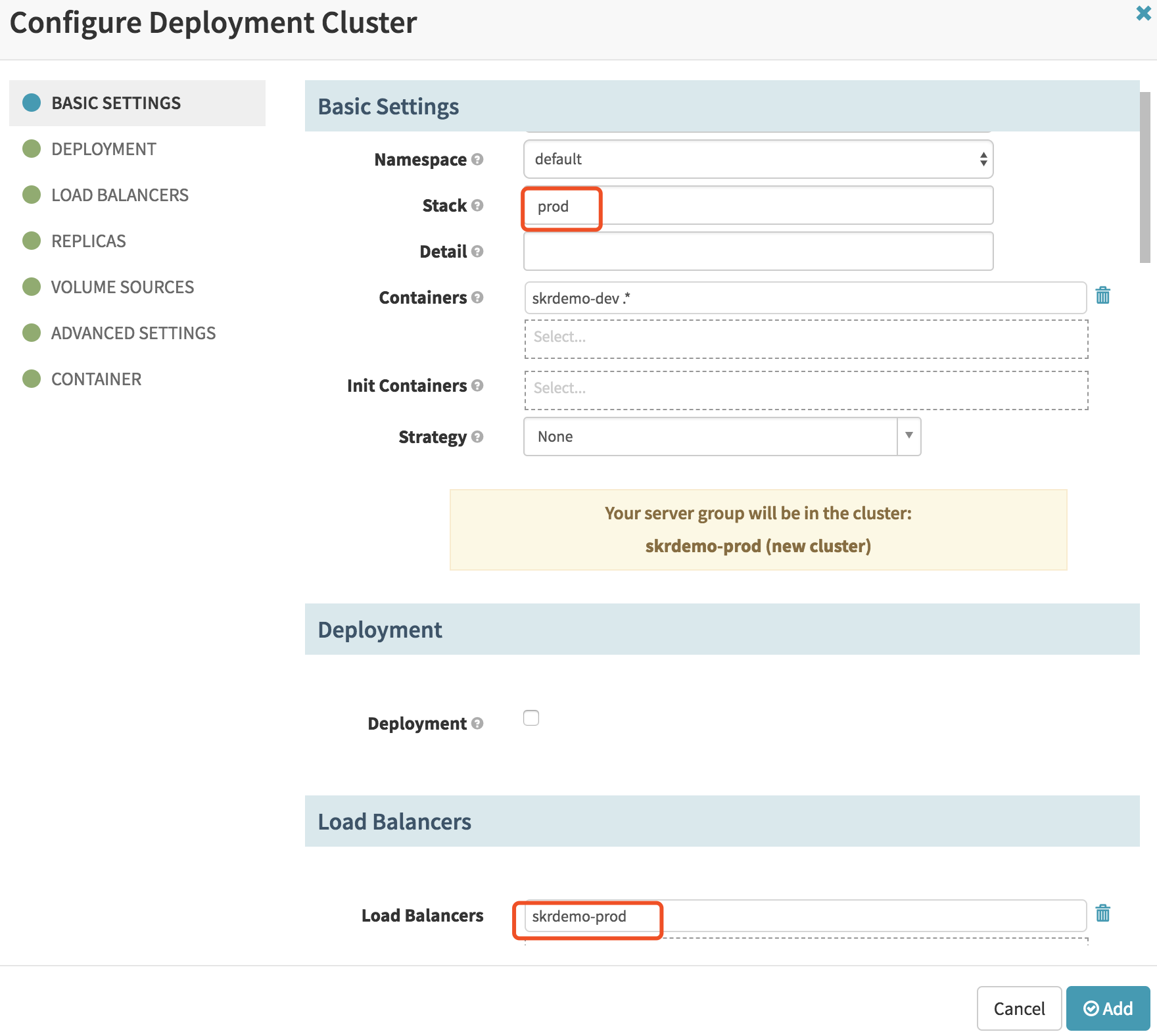
Task: Click the help icon next to Namespace
Action: click(477, 159)
